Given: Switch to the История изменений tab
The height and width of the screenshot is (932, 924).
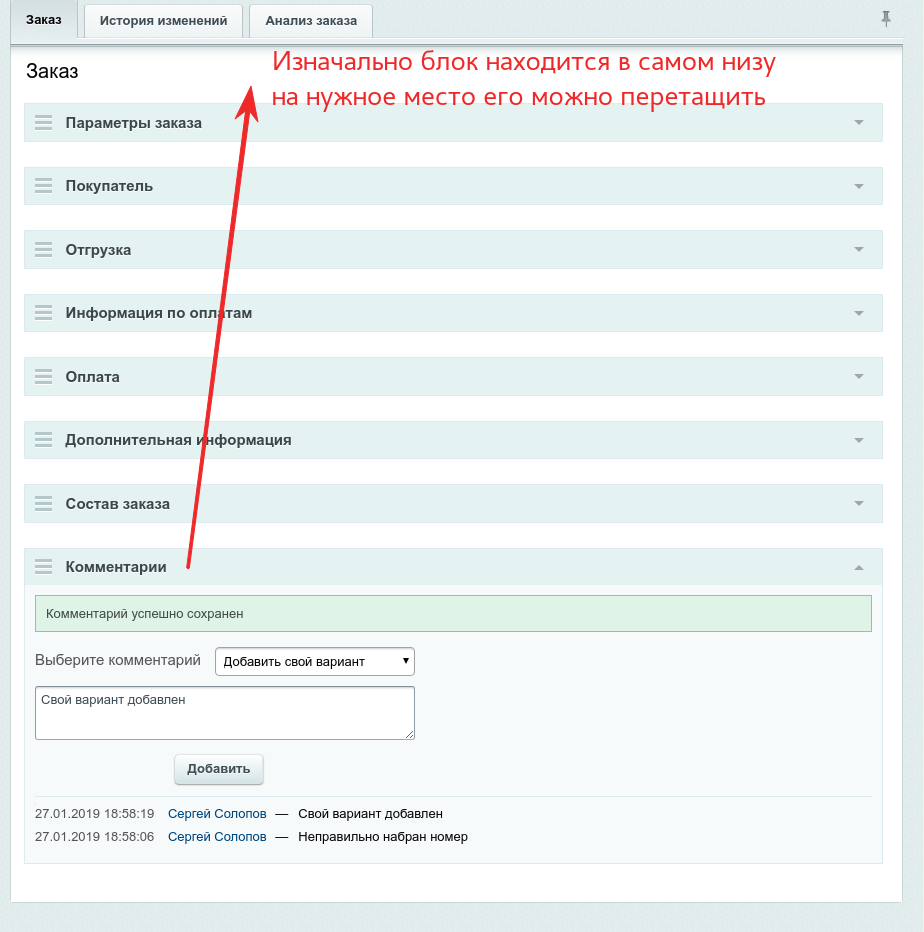Looking at the screenshot, I should tap(162, 20).
